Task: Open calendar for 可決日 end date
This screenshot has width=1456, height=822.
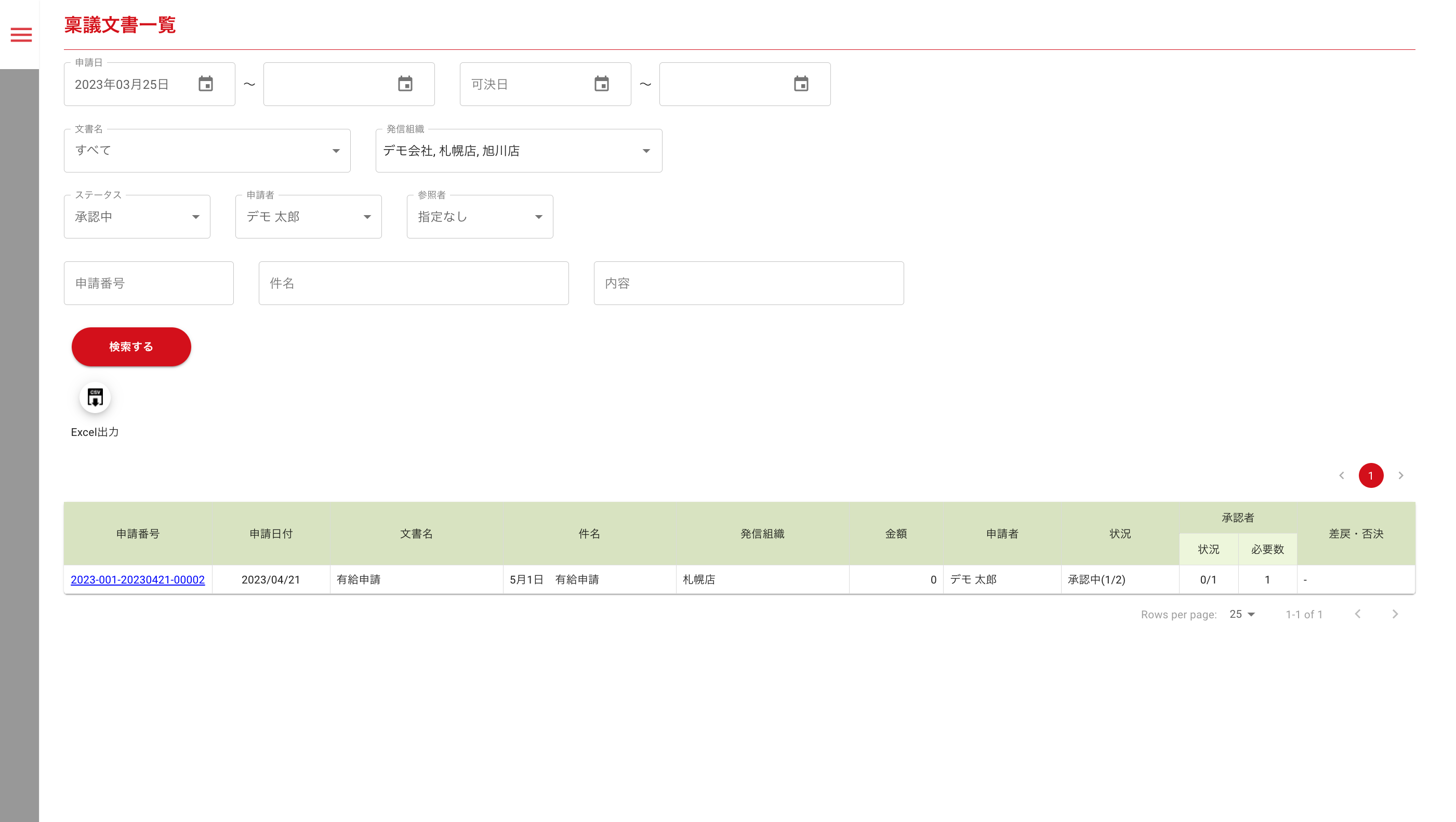Action: 801,84
